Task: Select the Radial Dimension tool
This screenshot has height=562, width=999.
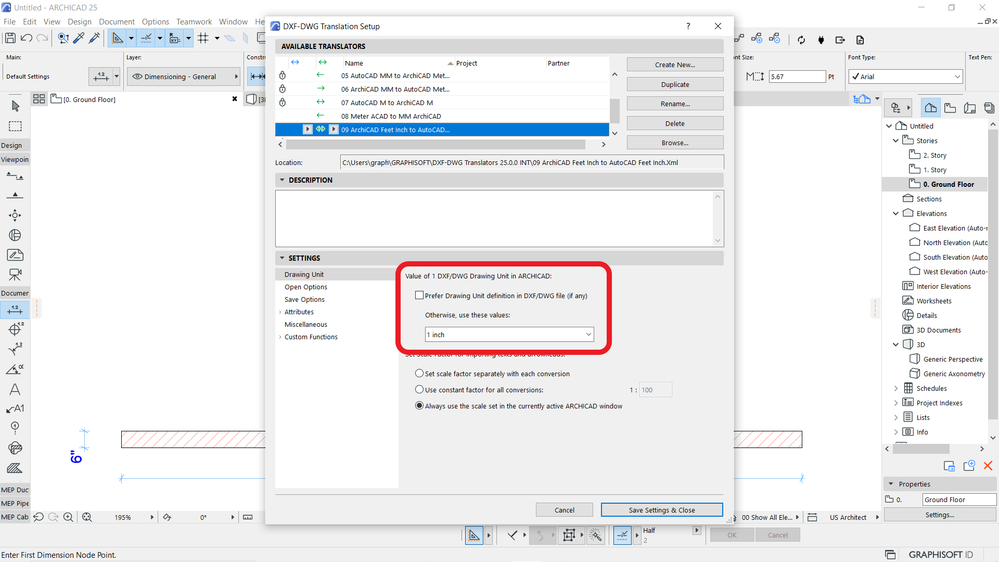Action: [15, 349]
